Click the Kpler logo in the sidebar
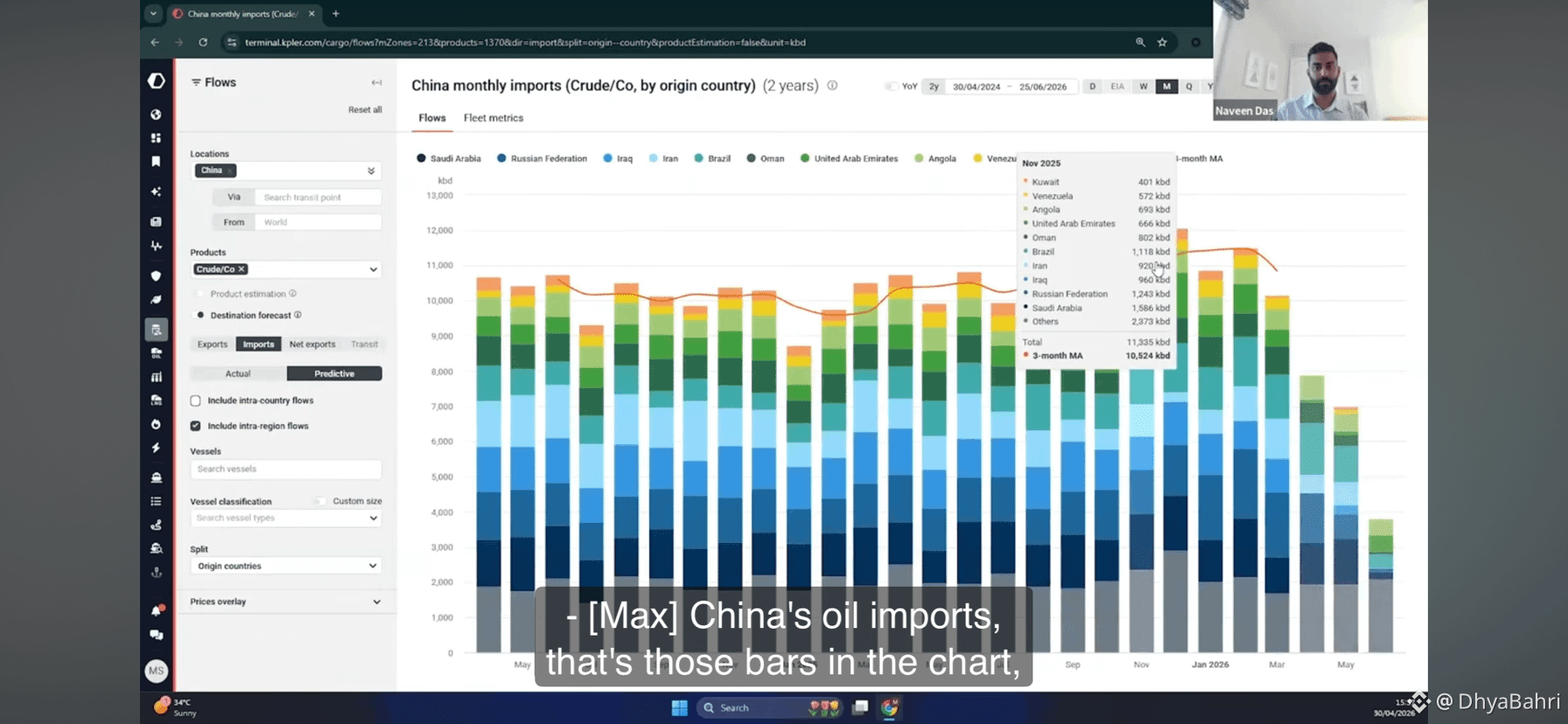Viewport: 1568px width, 724px height. pos(157,81)
